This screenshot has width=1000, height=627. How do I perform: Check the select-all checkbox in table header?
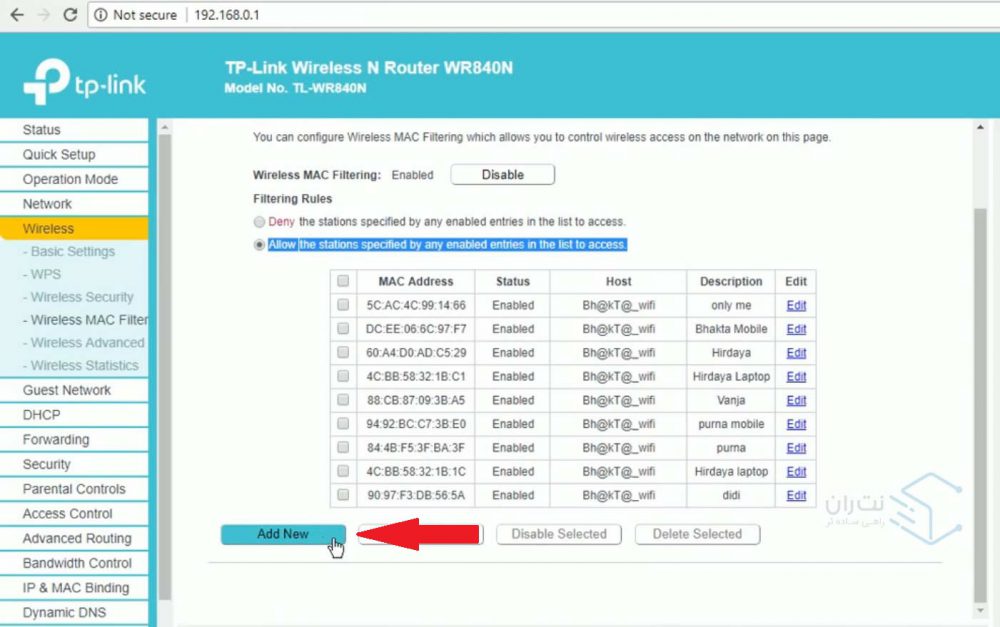pos(343,282)
